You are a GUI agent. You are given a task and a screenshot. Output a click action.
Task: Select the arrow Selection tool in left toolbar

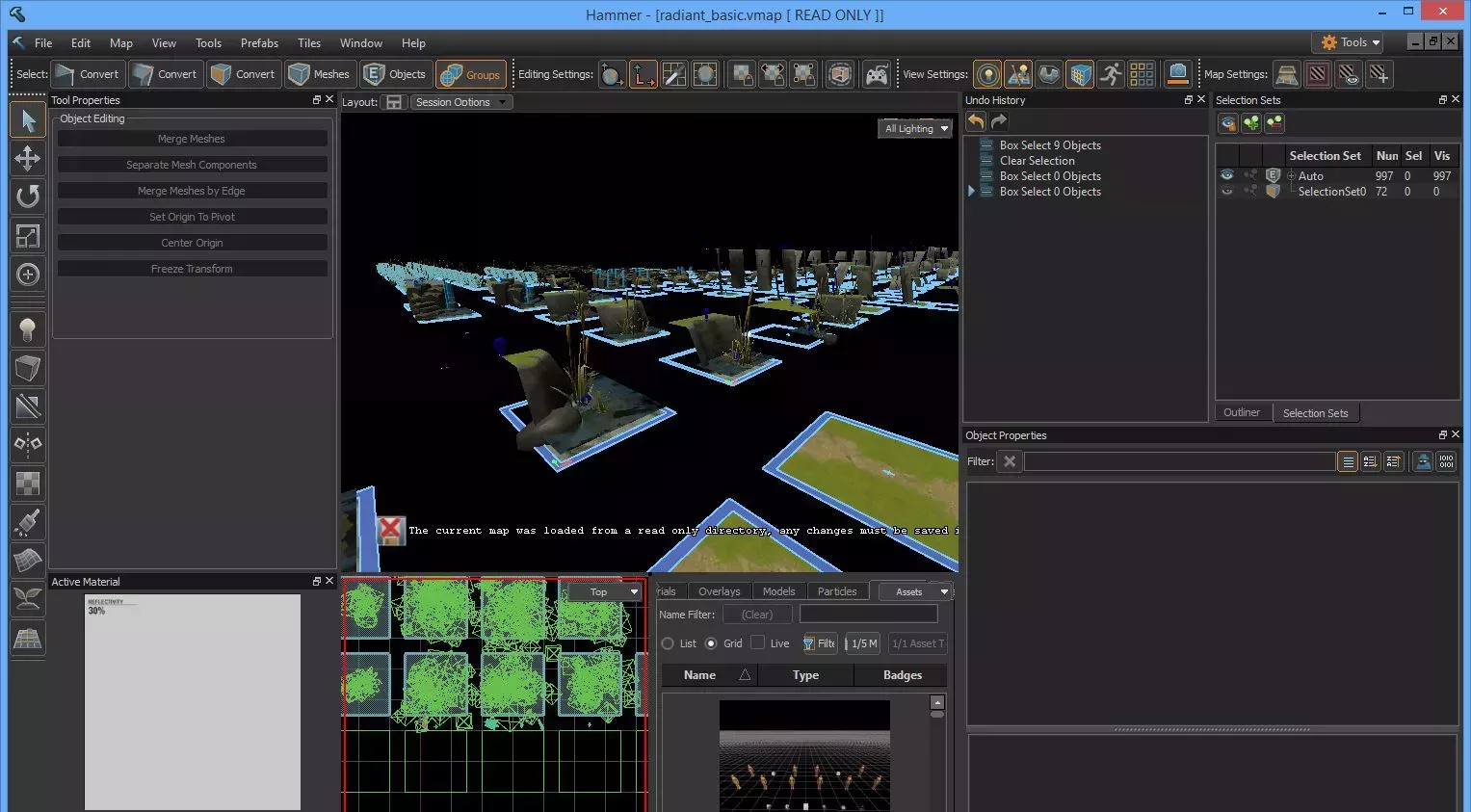point(28,120)
